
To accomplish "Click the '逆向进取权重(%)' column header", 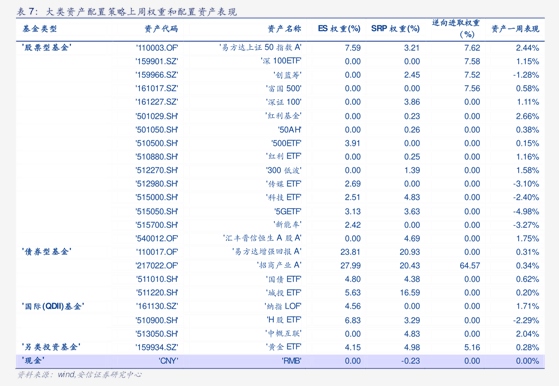I will click(456, 29).
